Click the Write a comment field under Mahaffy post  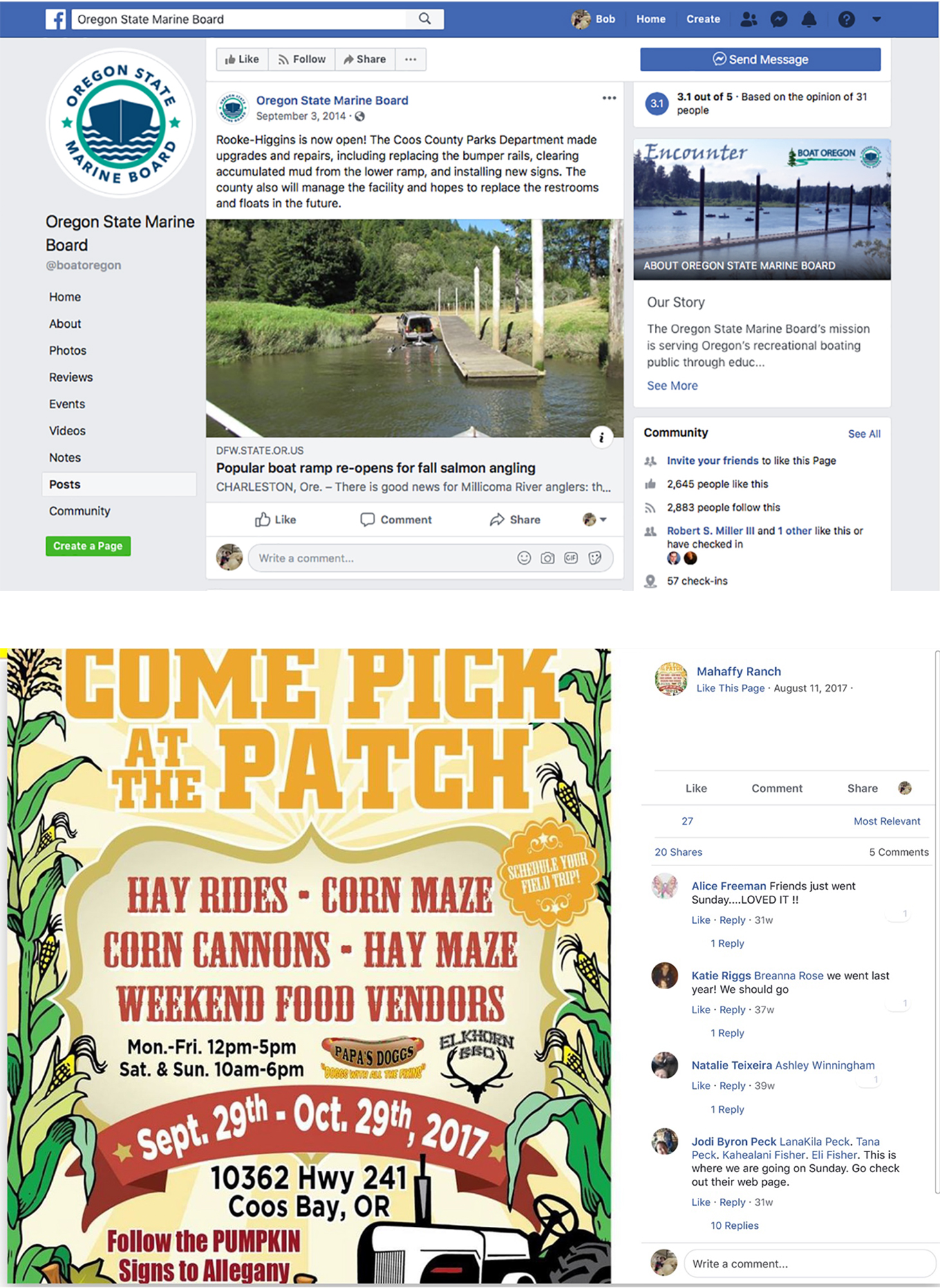tap(810, 1264)
